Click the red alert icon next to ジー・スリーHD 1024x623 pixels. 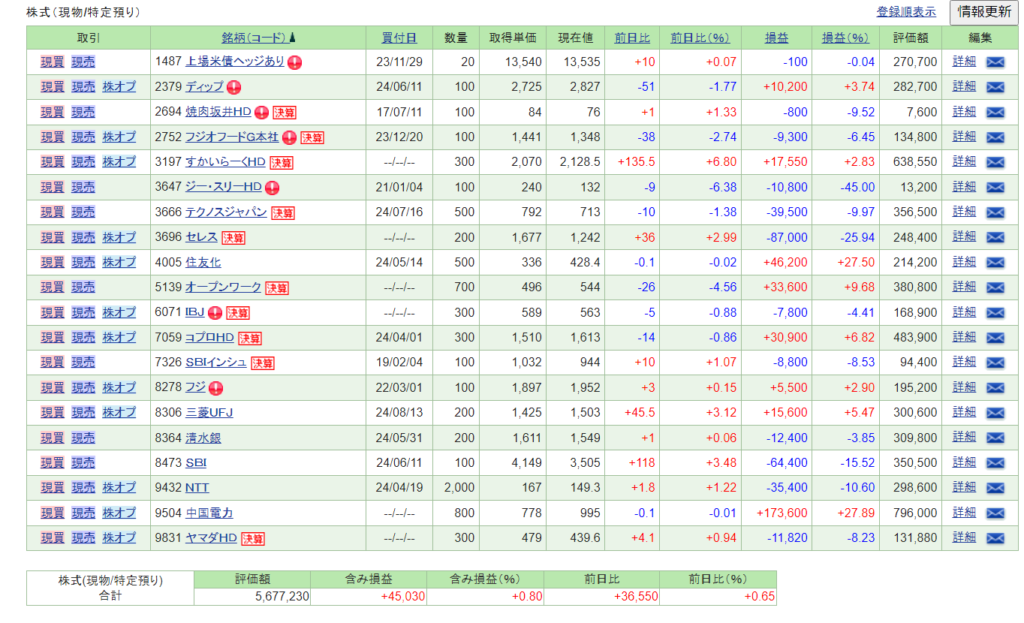pyautogui.click(x=271, y=187)
